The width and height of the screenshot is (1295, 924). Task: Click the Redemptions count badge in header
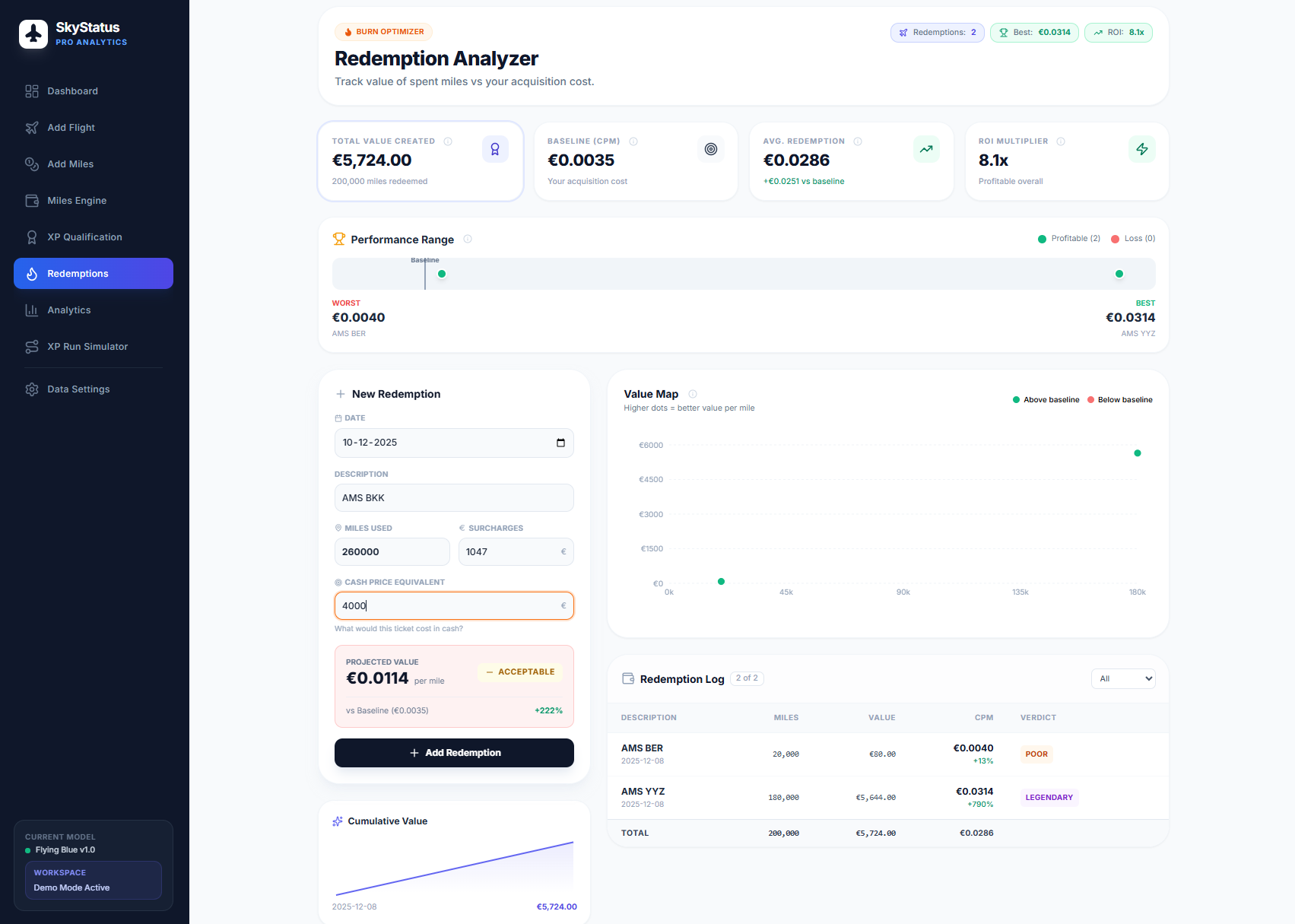point(937,33)
